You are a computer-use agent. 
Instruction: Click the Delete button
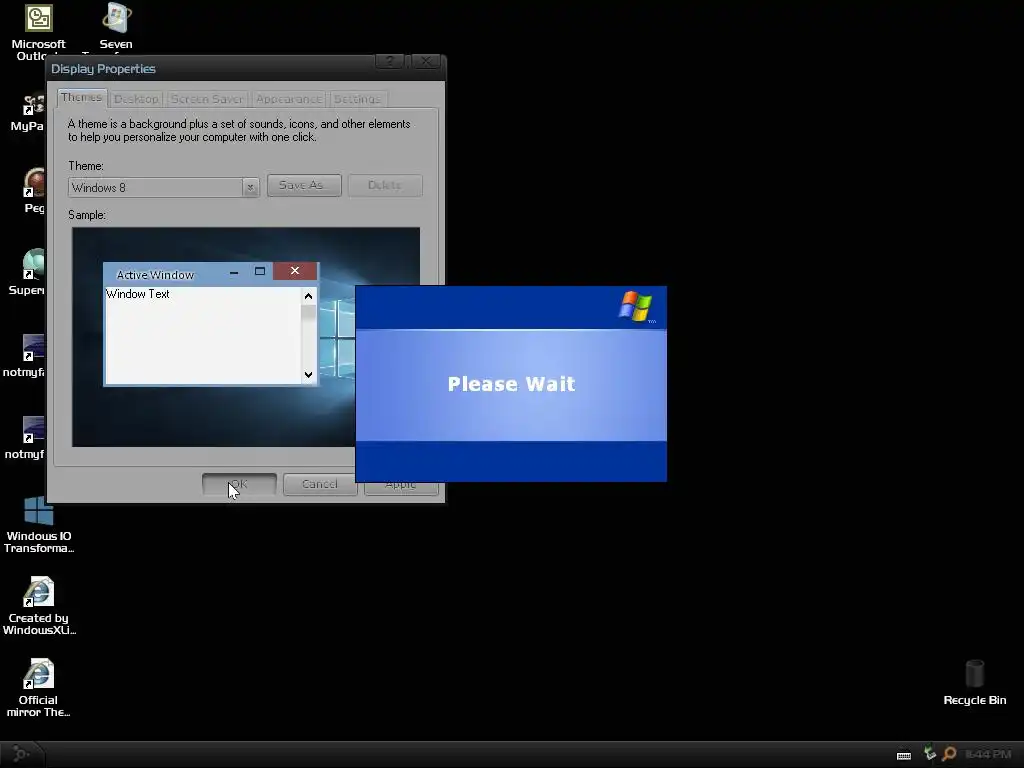coord(385,185)
